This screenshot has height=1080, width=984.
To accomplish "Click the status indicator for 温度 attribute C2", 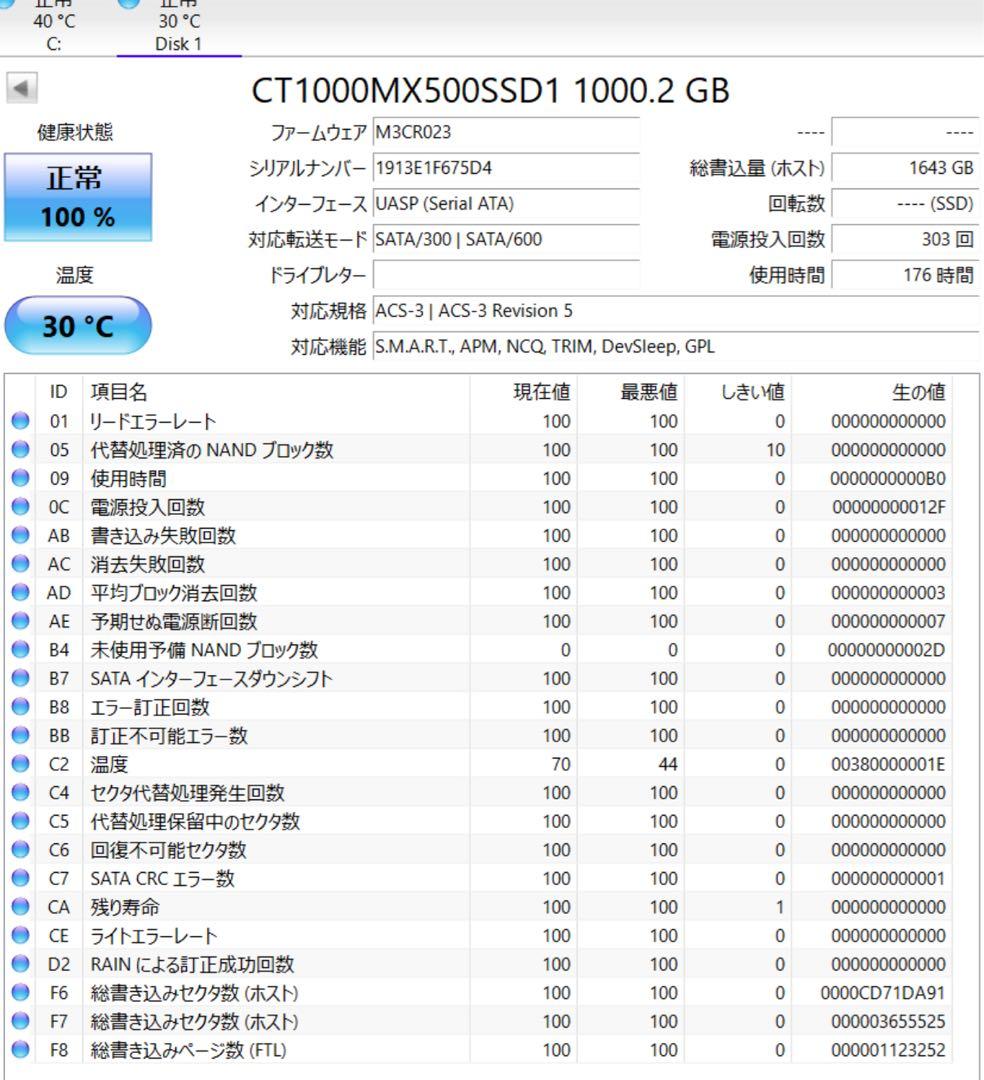I will tap(22, 764).
